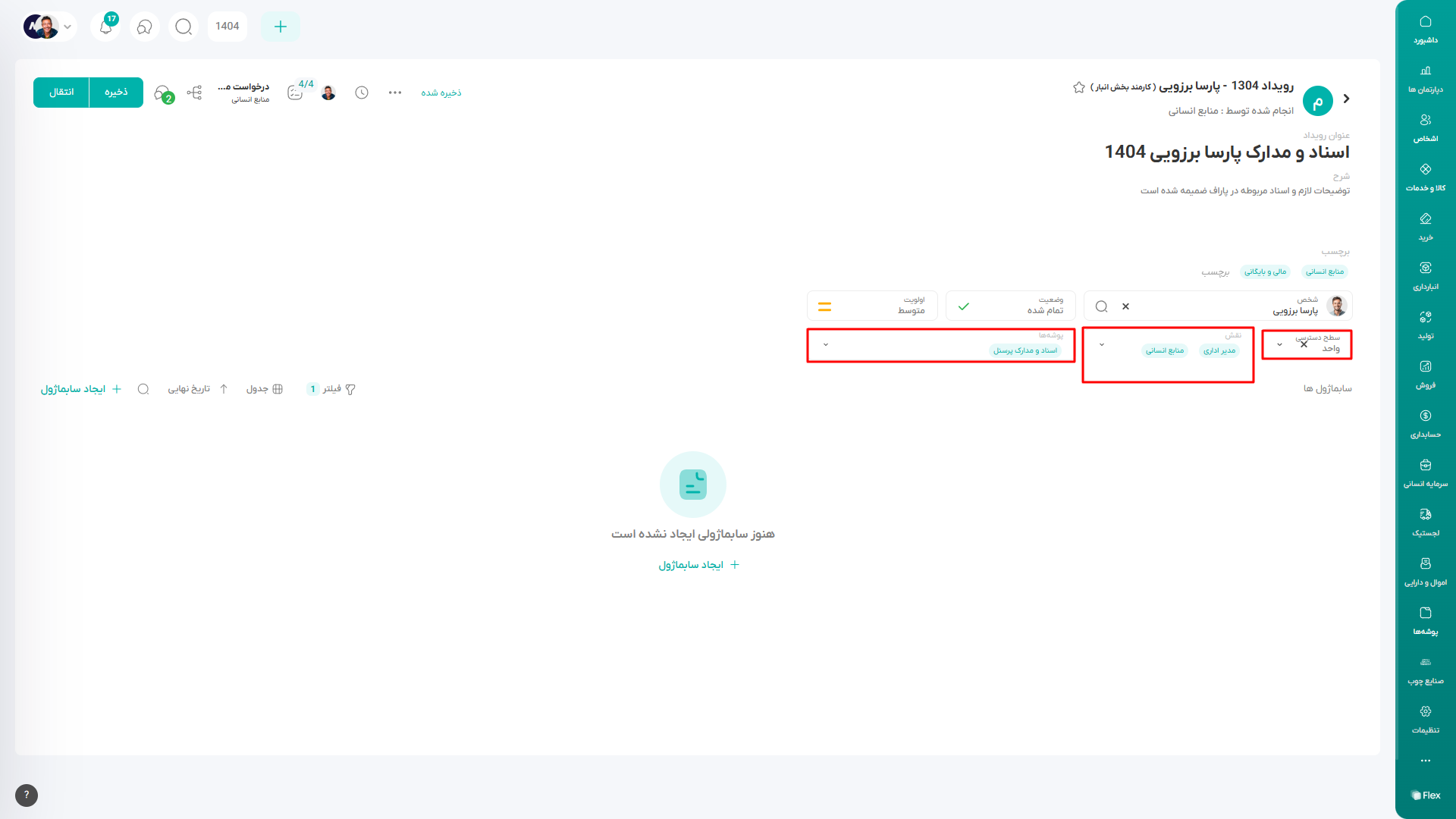1456x819 pixels.
Task: Expand the folders dropdown
Action: (x=826, y=345)
